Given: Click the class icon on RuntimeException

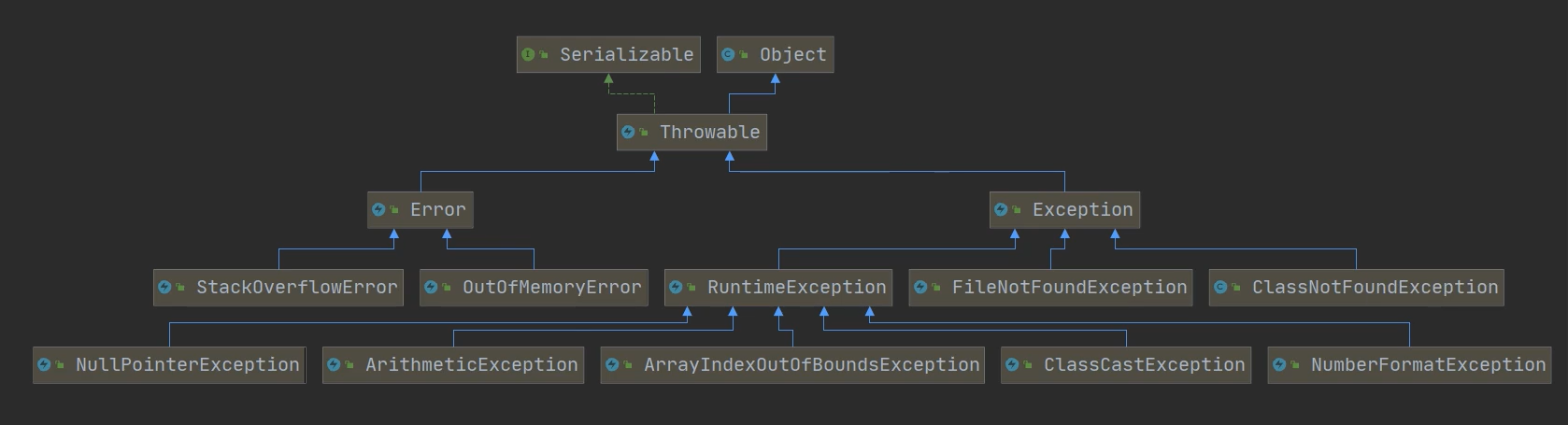Looking at the screenshot, I should [676, 287].
